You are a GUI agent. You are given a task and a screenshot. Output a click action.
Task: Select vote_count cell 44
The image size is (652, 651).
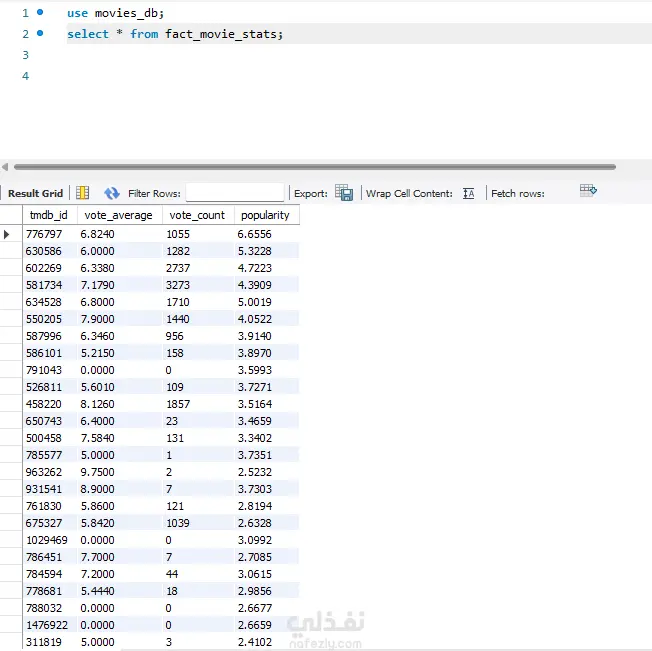pyautogui.click(x=198, y=574)
